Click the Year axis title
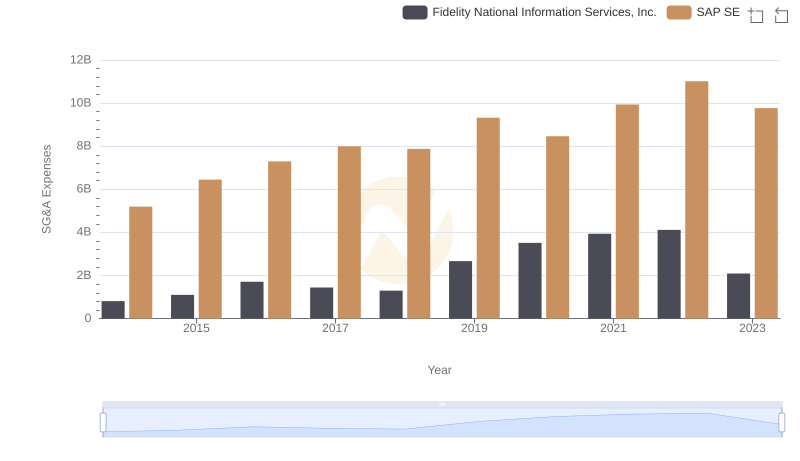The height and width of the screenshot is (461, 800). click(x=440, y=370)
